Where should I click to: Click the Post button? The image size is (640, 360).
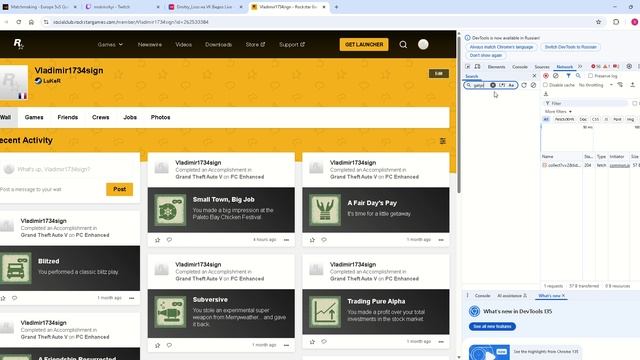pyautogui.click(x=120, y=189)
